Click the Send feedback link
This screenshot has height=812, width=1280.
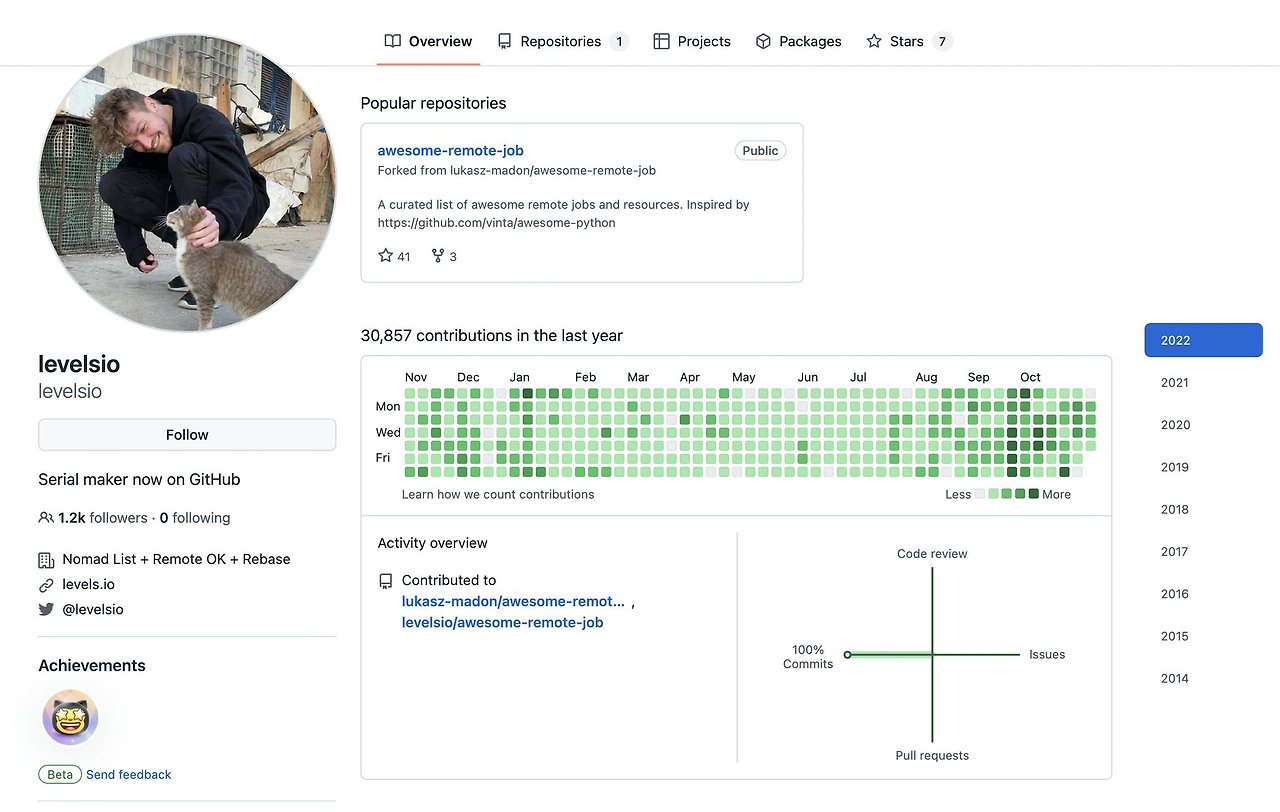pos(129,774)
